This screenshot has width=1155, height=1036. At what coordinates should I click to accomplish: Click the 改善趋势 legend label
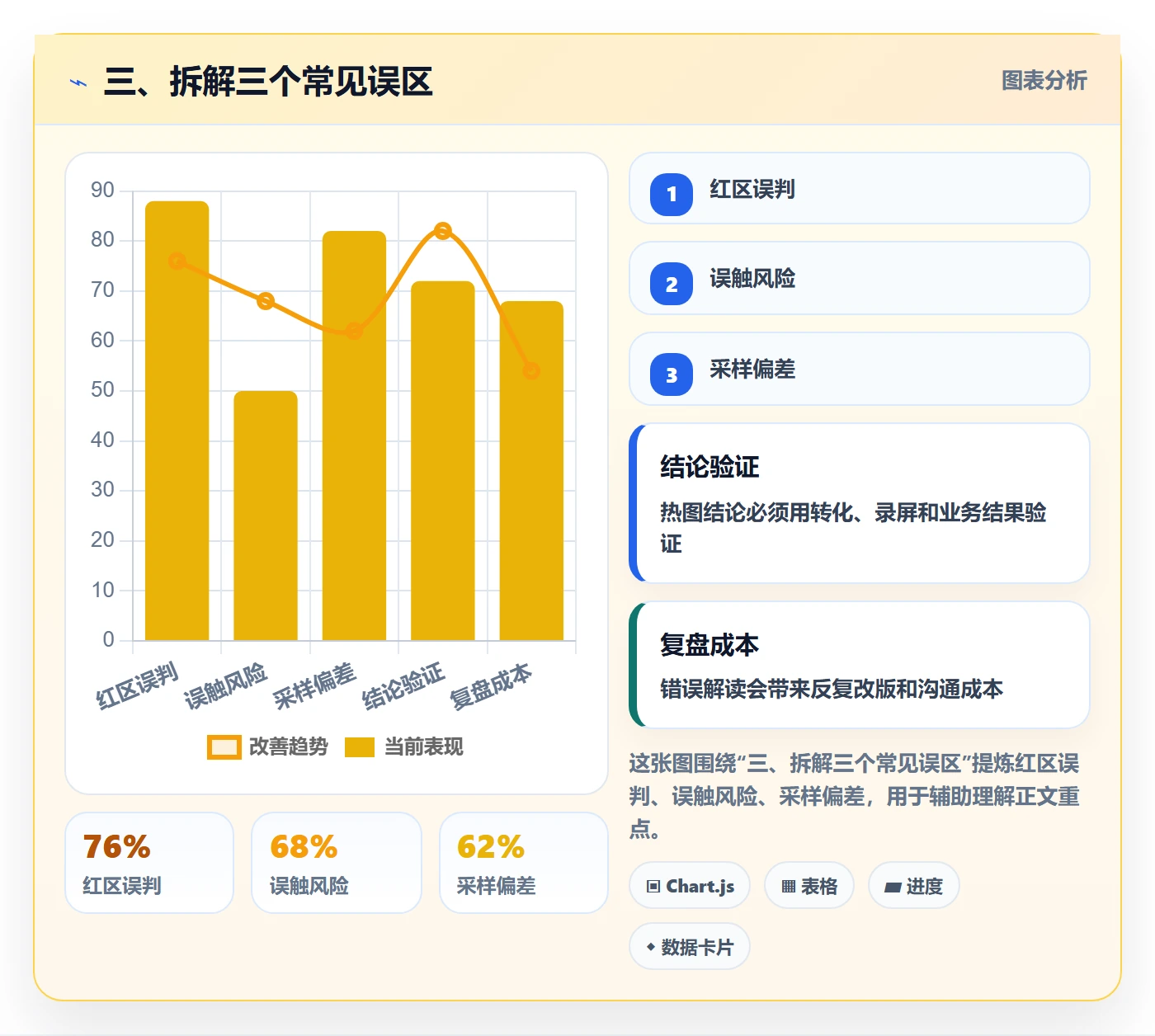coord(288,746)
